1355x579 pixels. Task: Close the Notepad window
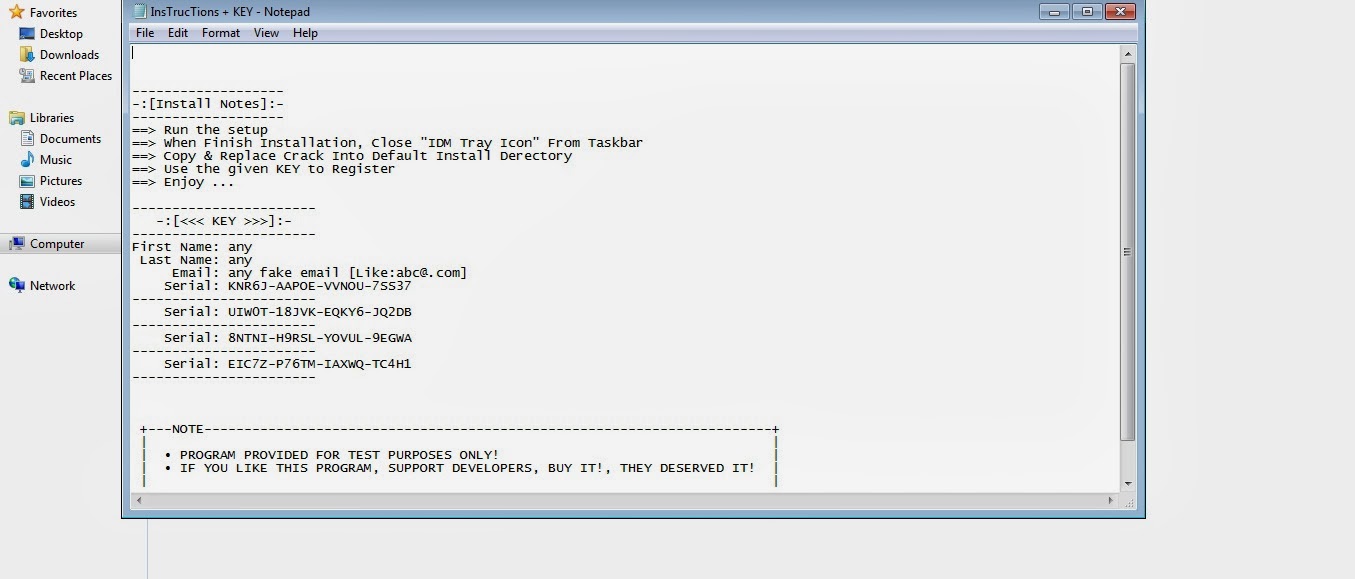point(1119,12)
